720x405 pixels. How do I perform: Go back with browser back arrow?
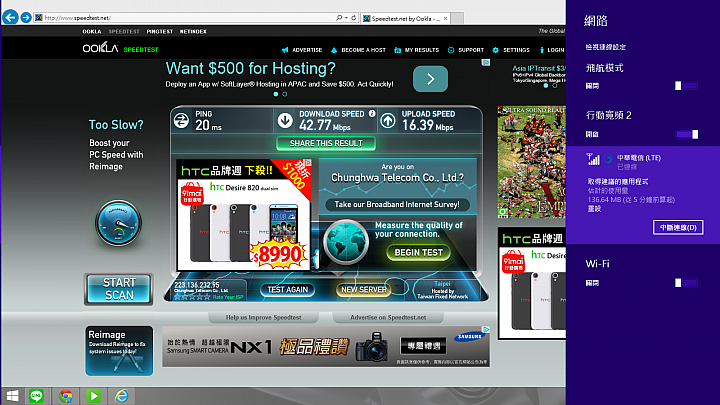(10, 17)
